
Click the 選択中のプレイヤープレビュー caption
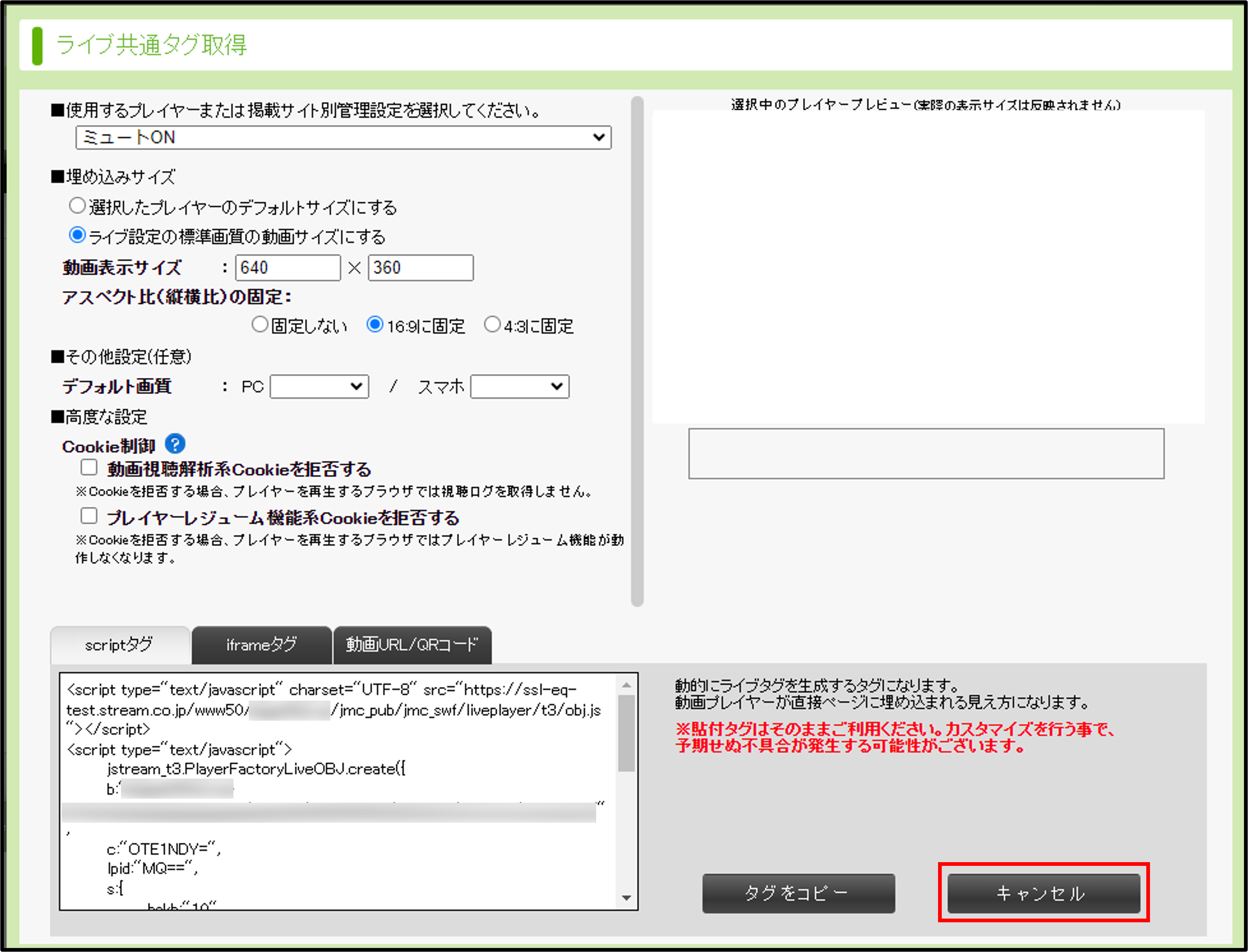point(926,104)
